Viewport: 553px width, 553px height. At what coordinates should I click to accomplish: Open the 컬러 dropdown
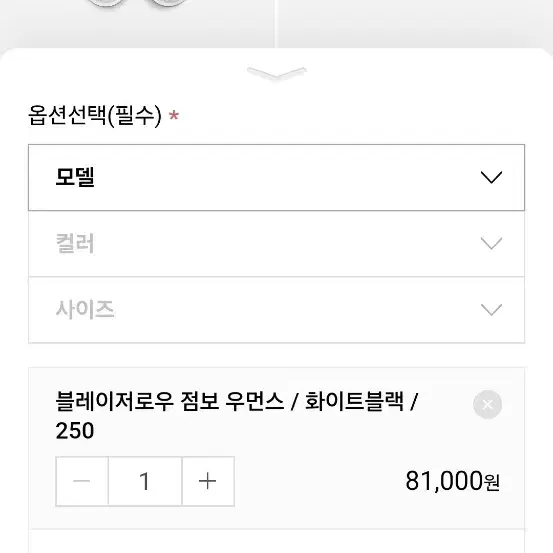coord(276,244)
